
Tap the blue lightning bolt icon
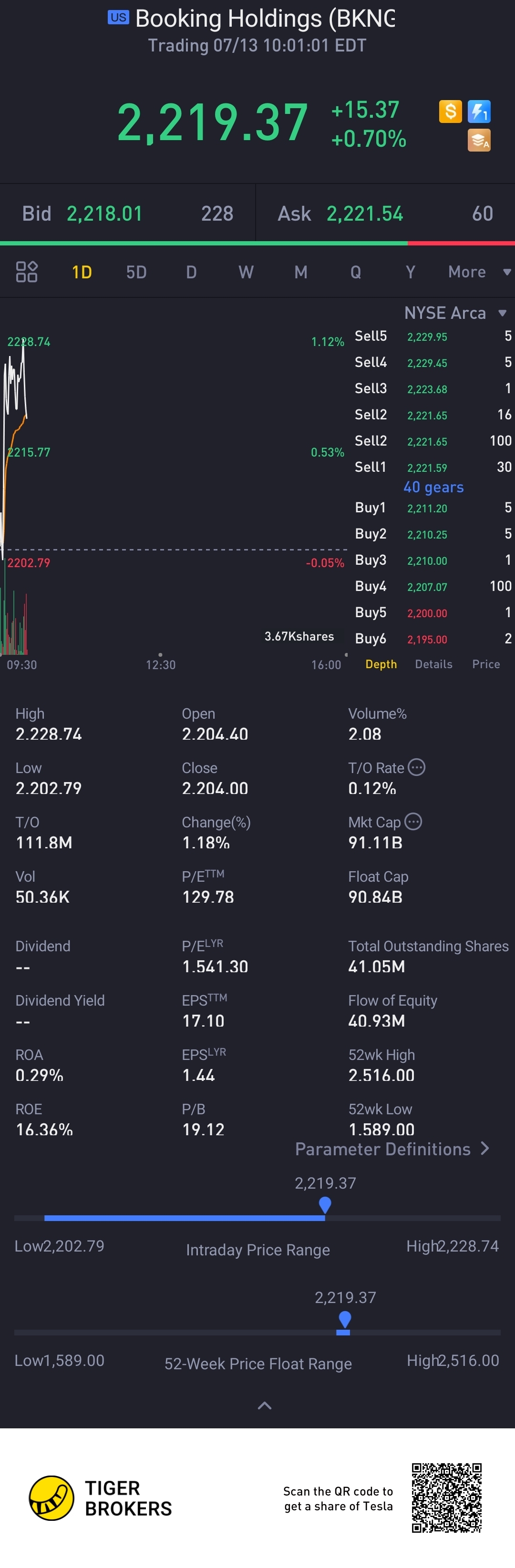pyautogui.click(x=479, y=112)
